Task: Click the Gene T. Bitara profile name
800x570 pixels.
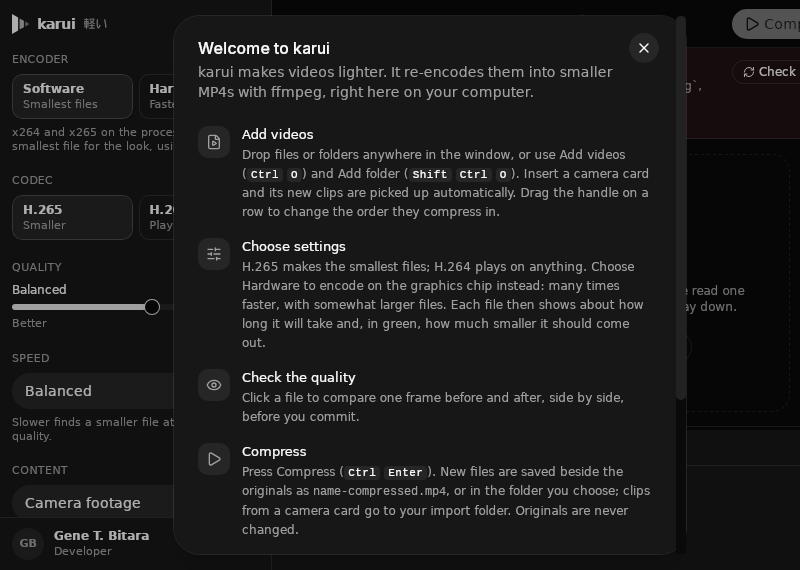Action: (102, 535)
